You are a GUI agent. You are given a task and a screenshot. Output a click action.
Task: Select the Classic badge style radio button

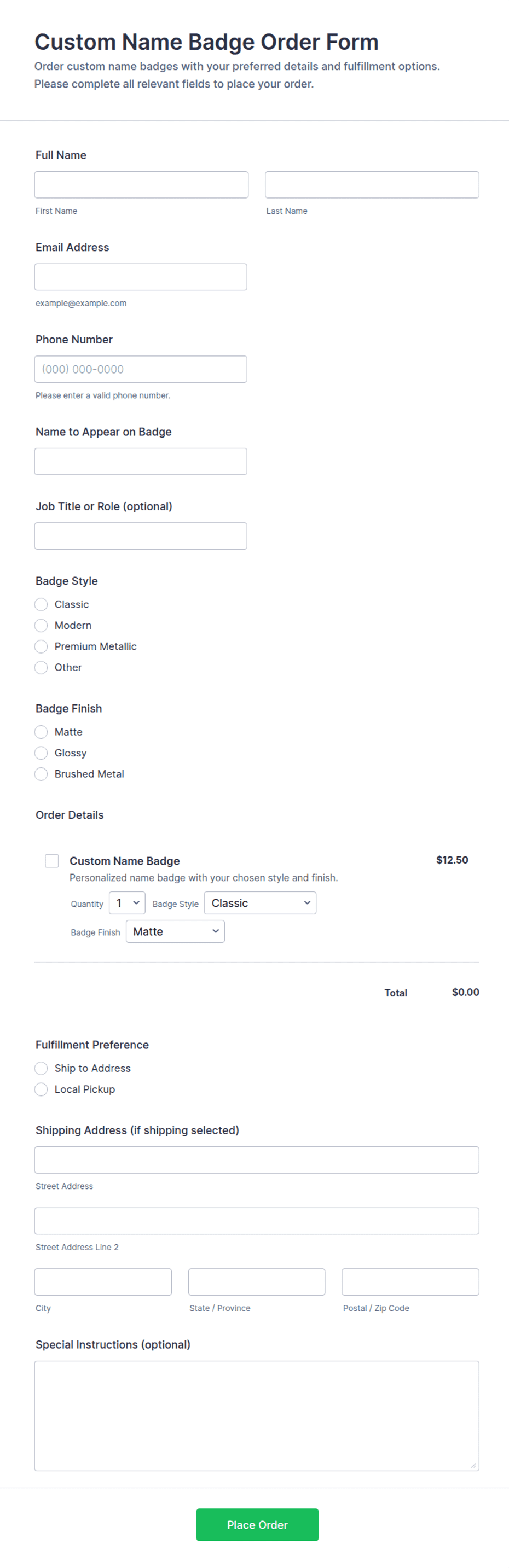pos(41,604)
